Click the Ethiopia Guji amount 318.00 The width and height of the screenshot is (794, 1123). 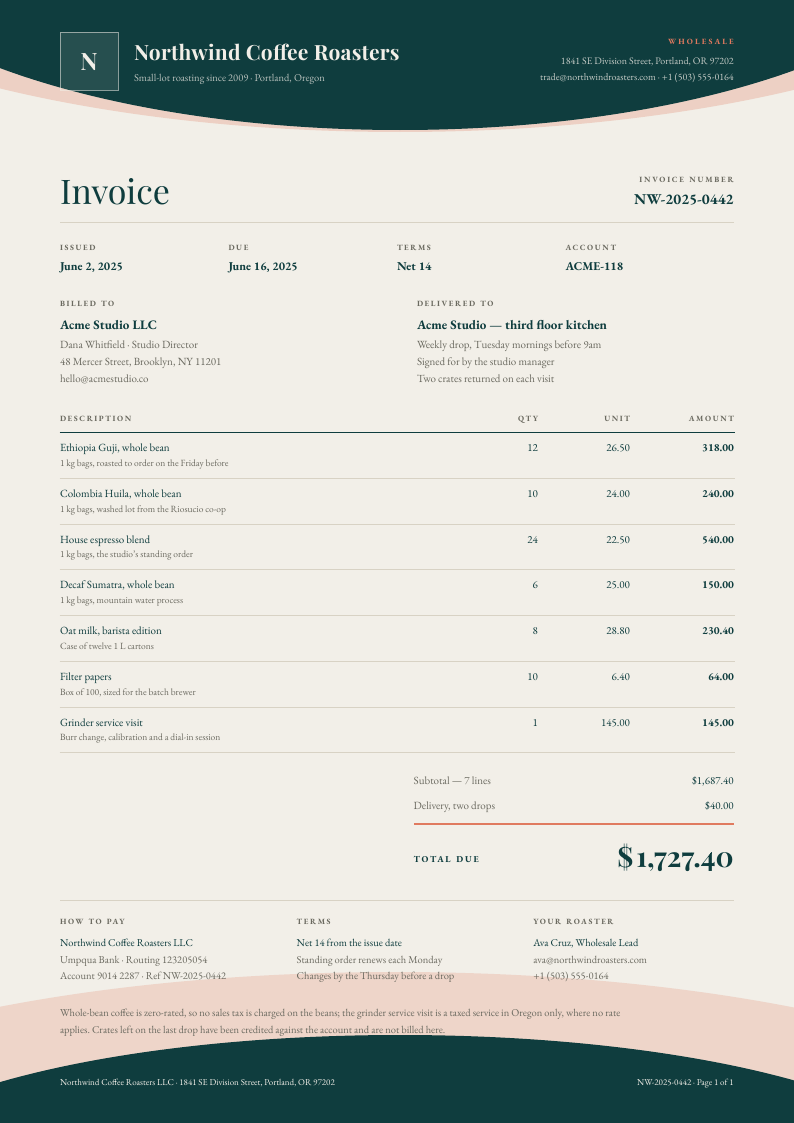[718, 448]
